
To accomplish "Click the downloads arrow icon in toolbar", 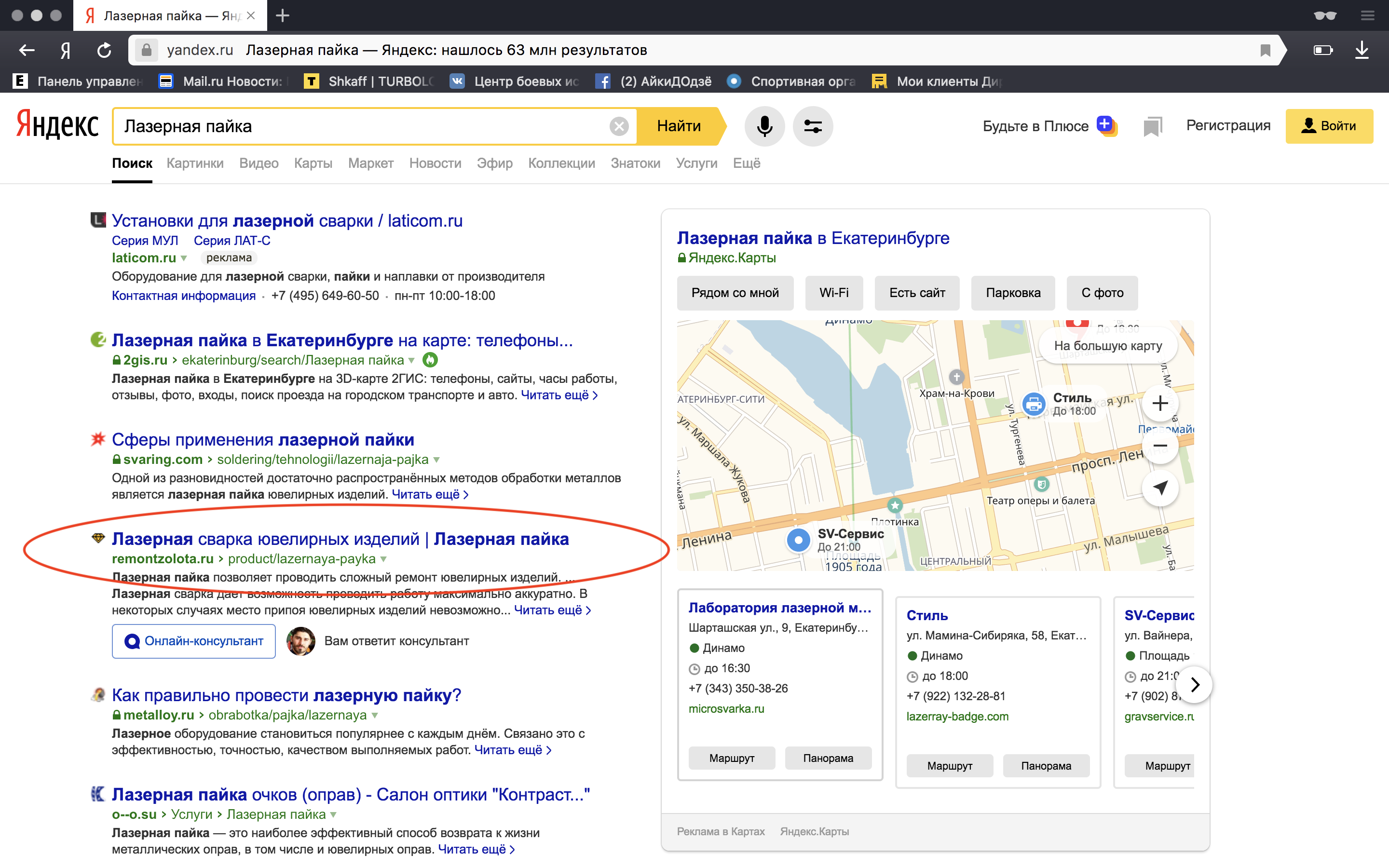I will coord(1362,51).
